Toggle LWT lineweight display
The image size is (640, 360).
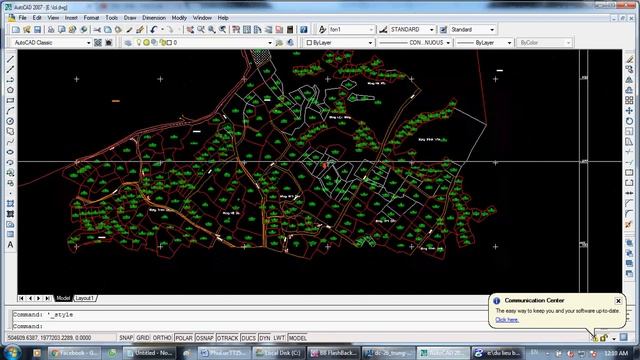click(279, 338)
